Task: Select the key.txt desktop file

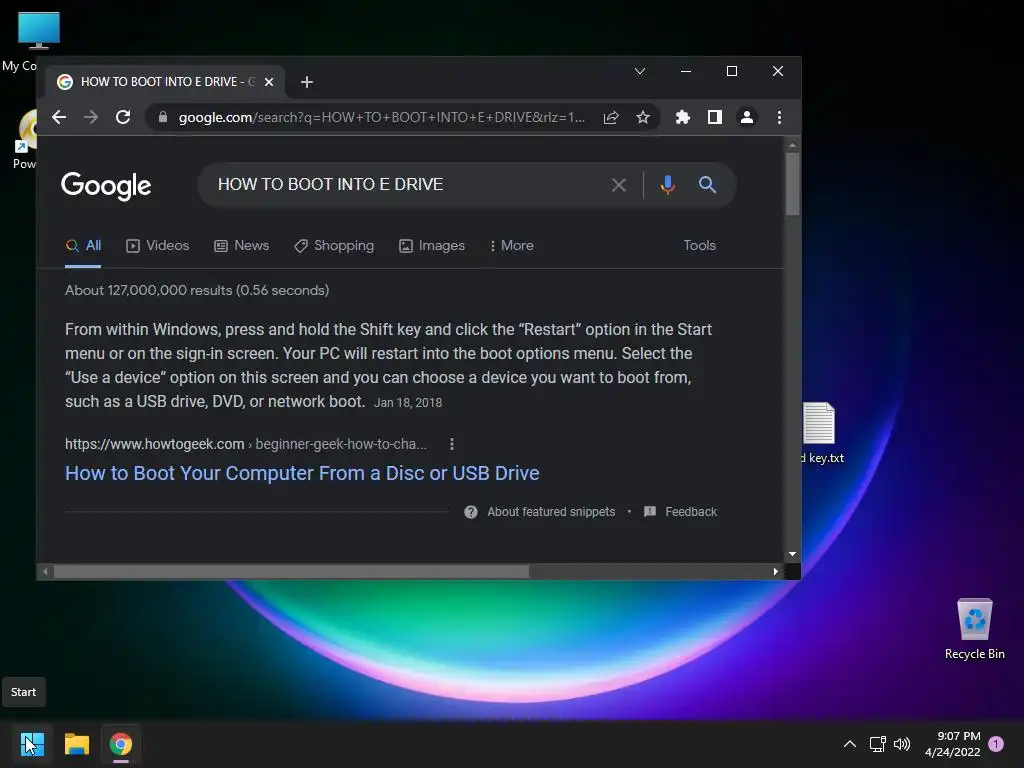Action: [823, 434]
